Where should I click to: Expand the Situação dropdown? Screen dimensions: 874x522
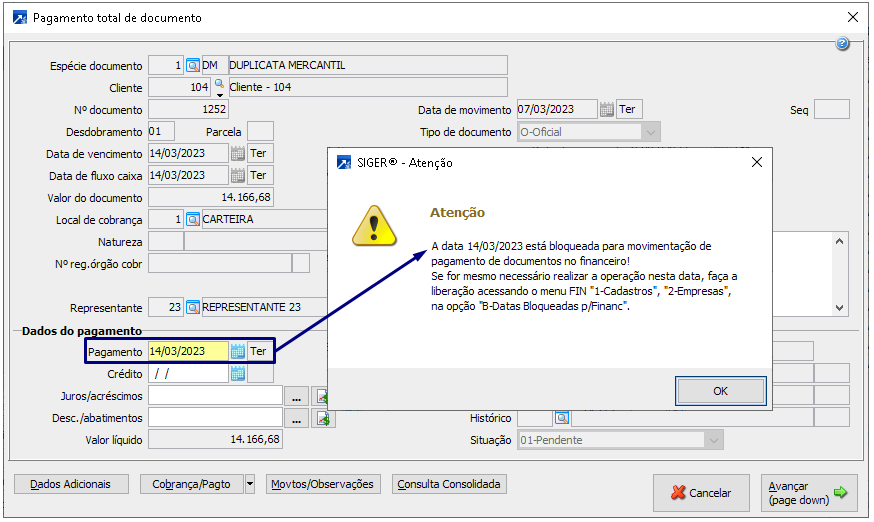coord(713,441)
